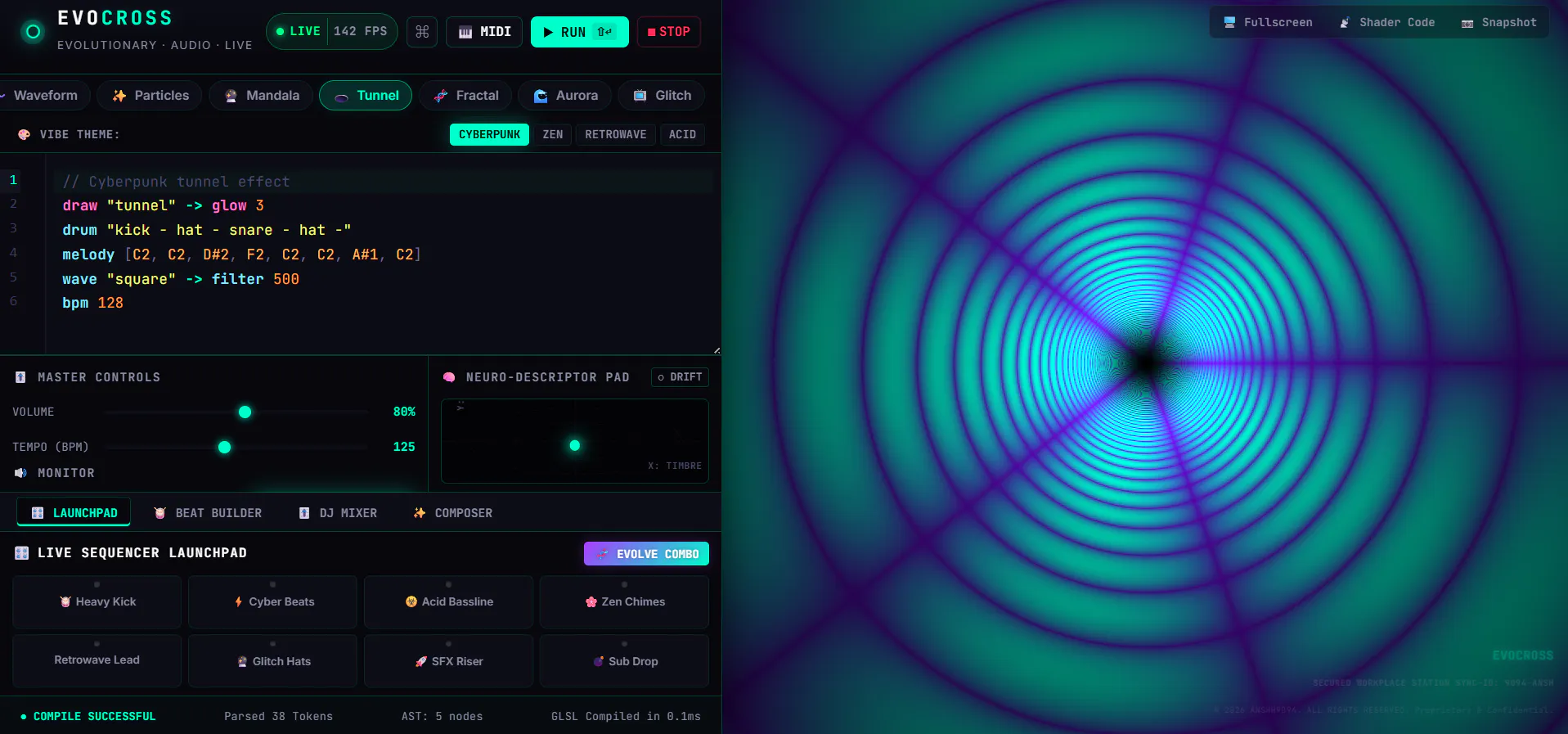Open the LAUNCHPAD tab
This screenshot has width=1568, height=734.
point(74,513)
